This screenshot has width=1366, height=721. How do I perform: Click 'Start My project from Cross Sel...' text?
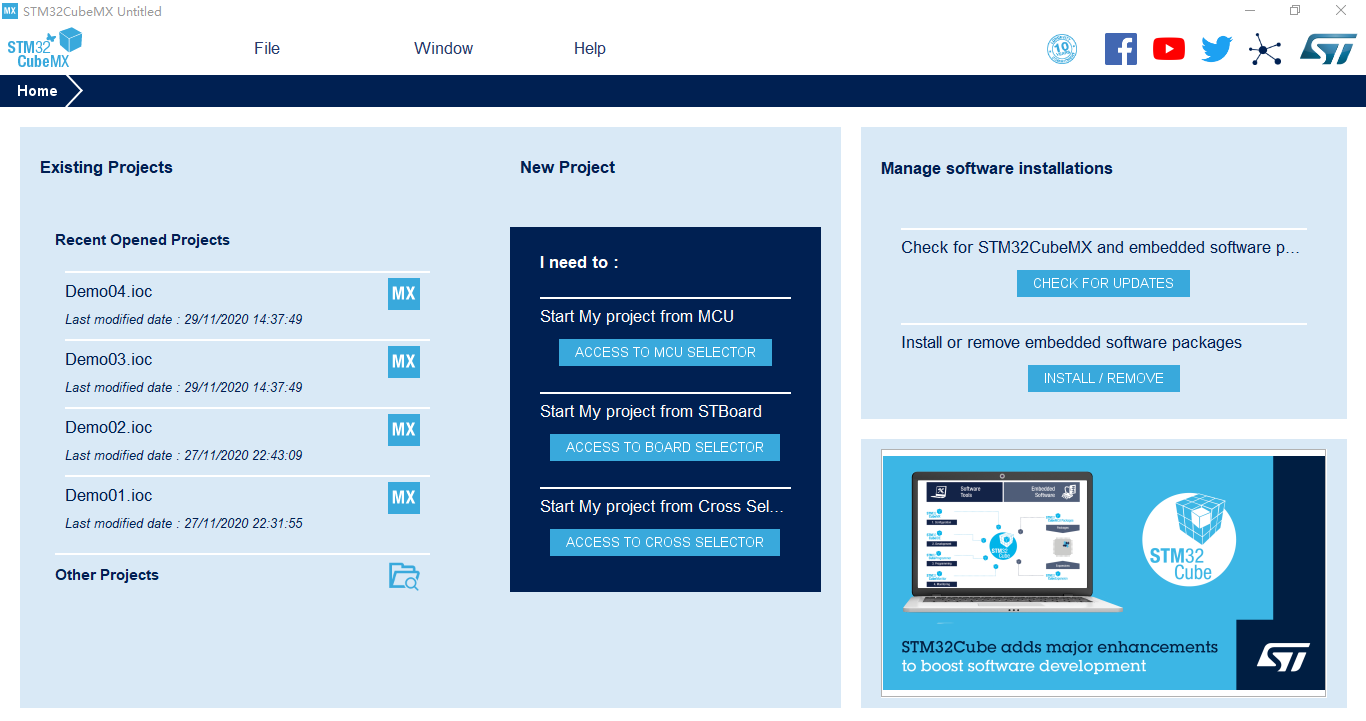[662, 506]
